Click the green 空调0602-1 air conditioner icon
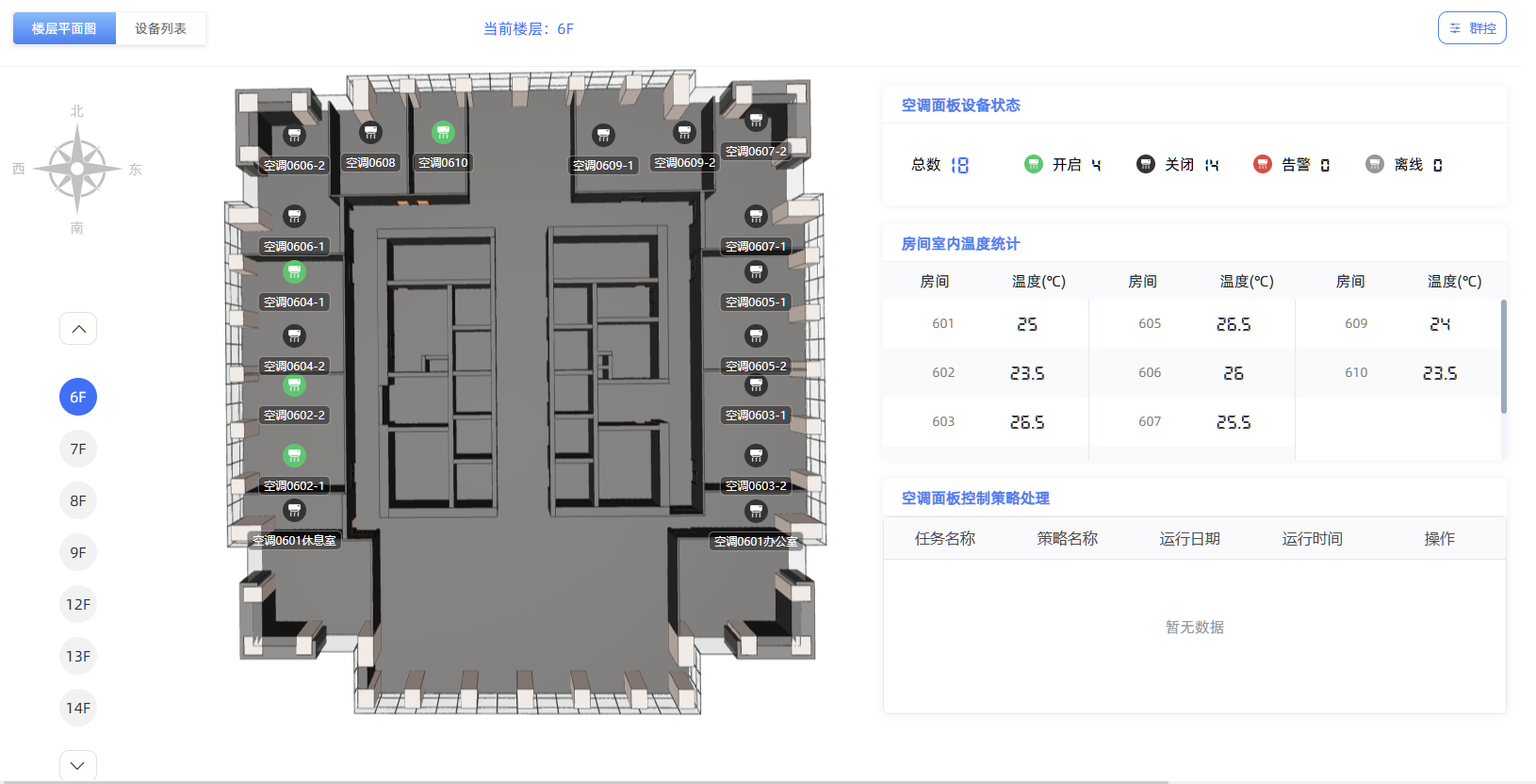1536x784 pixels. [x=295, y=456]
